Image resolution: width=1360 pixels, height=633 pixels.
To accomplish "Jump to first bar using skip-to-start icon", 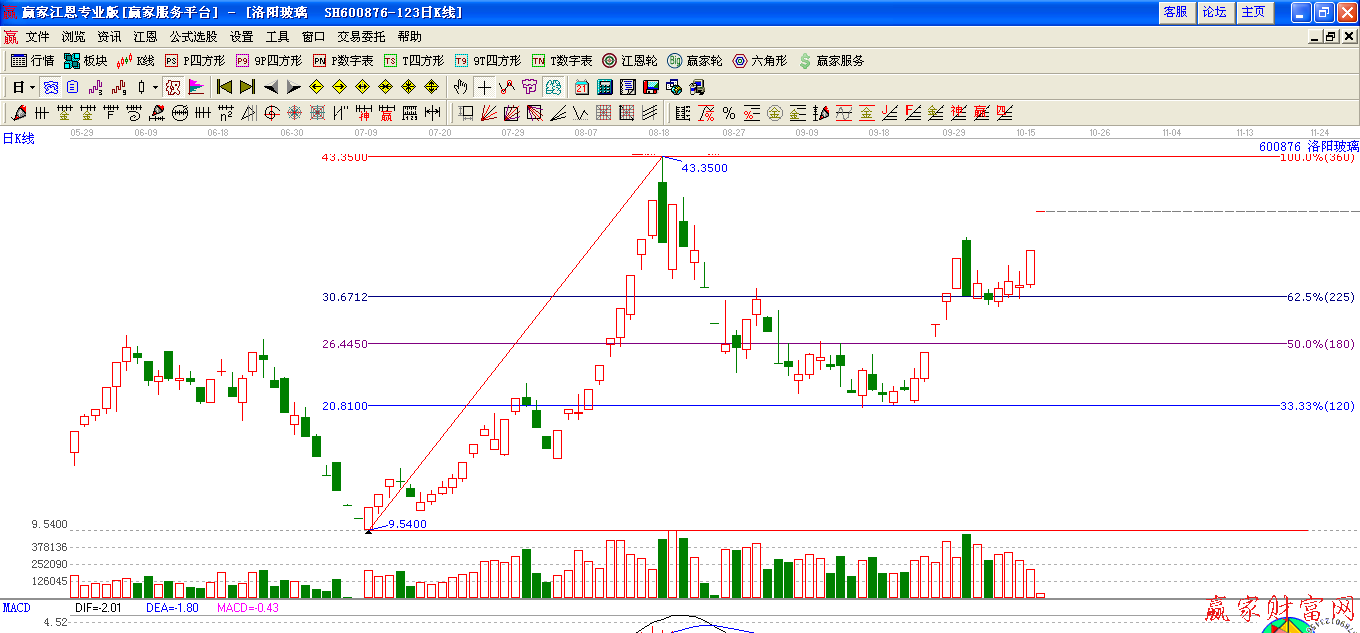I will point(224,87).
